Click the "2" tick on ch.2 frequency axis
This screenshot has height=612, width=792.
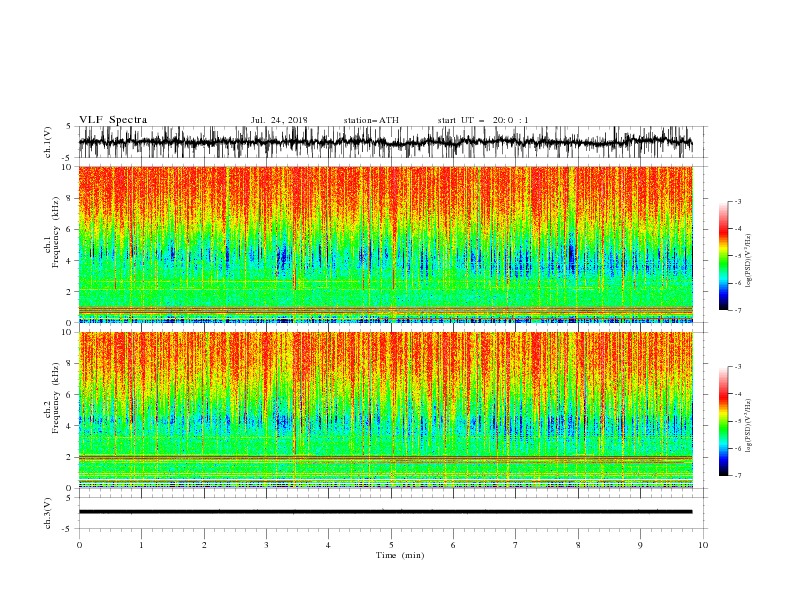tap(71, 457)
